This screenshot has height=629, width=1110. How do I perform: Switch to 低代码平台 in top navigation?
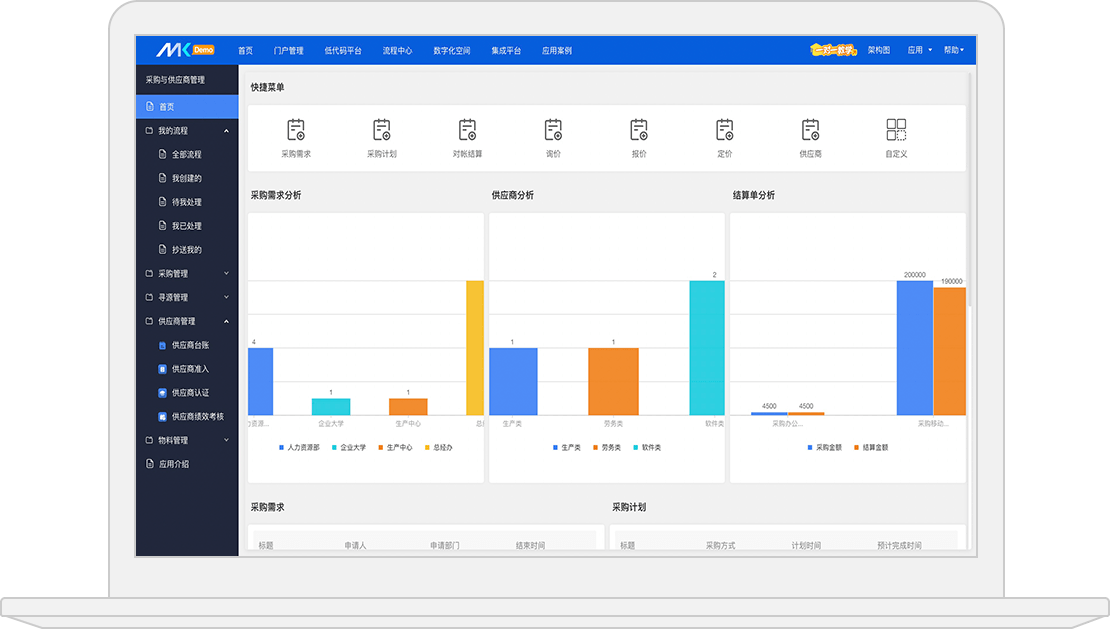343,50
